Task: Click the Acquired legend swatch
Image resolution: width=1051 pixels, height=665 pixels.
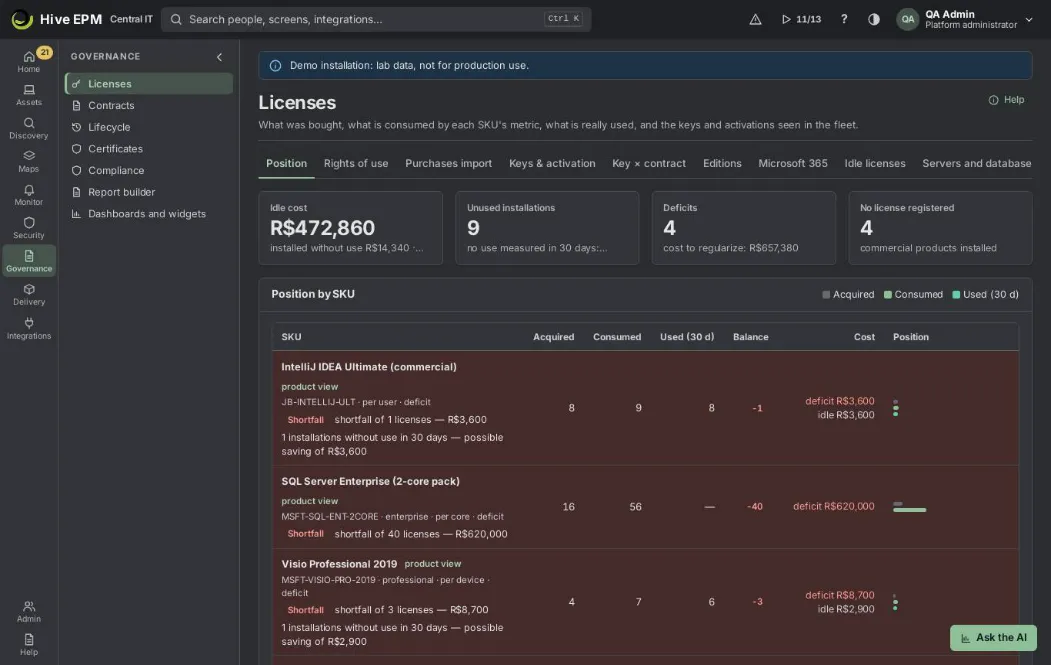Action: coord(826,294)
